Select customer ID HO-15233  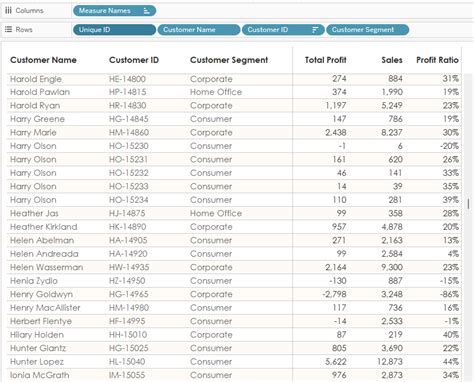pos(129,187)
